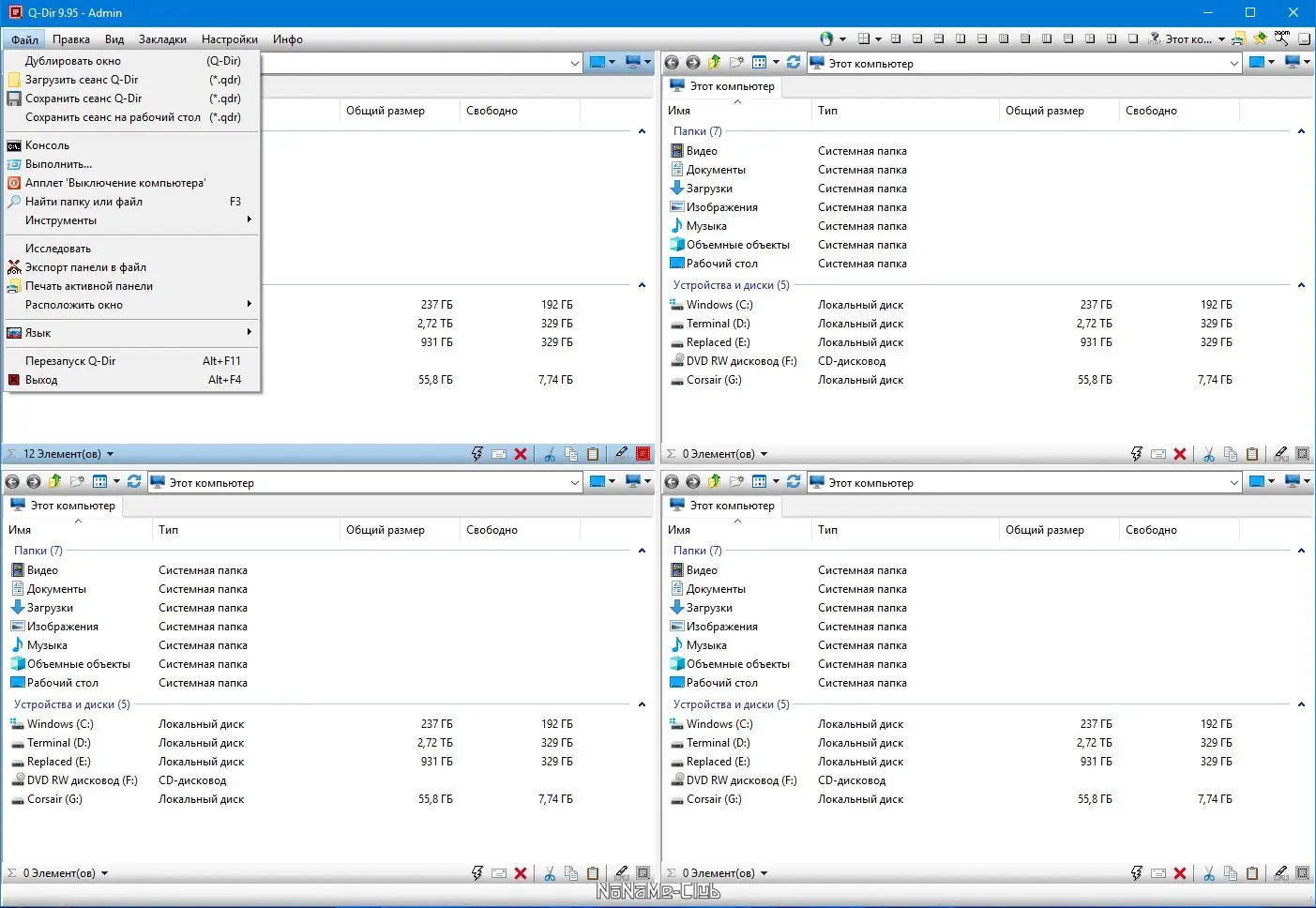Create new folder in upper-right pane
1316x908 pixels.
(736, 62)
